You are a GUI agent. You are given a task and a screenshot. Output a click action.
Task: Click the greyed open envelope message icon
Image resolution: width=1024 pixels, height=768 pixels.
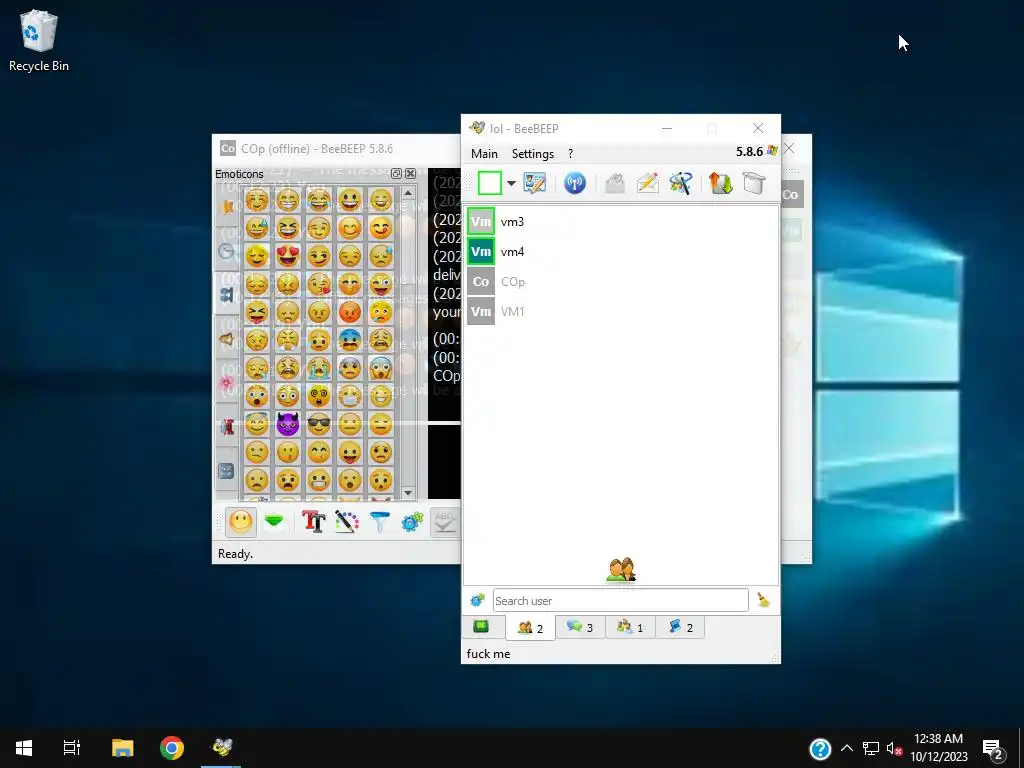pos(615,183)
